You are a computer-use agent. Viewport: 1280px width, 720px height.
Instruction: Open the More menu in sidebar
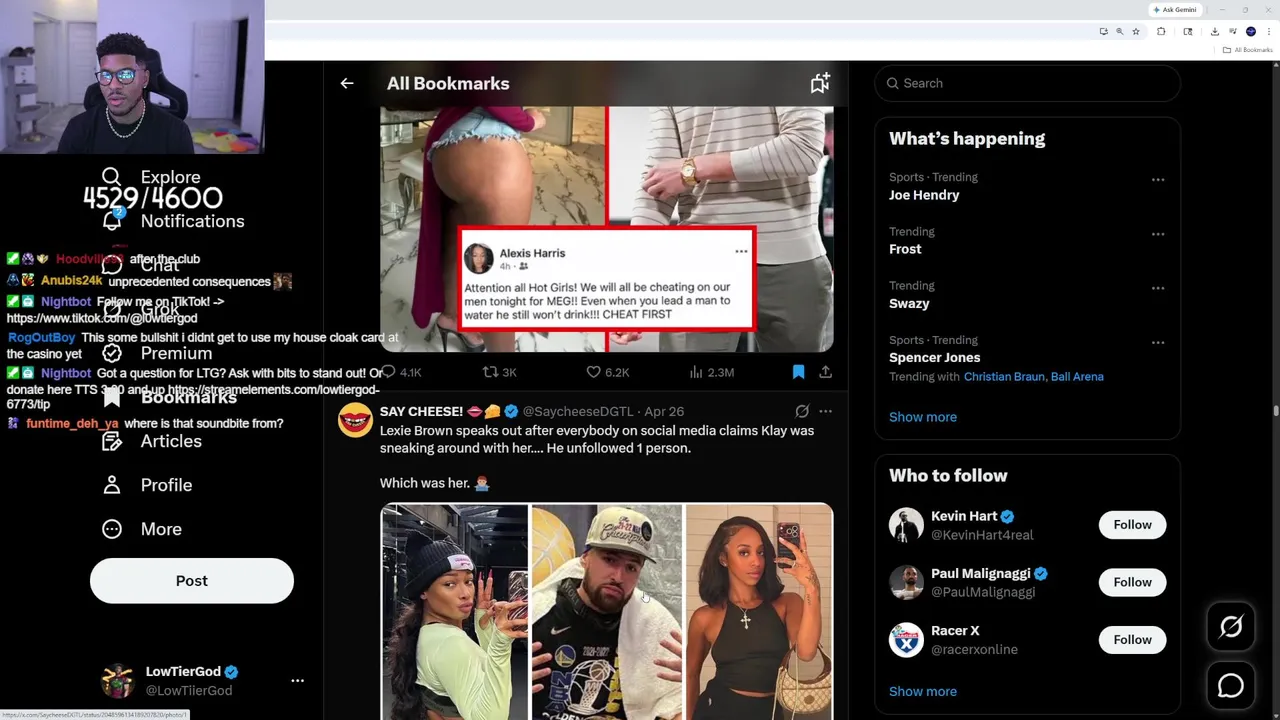142,529
